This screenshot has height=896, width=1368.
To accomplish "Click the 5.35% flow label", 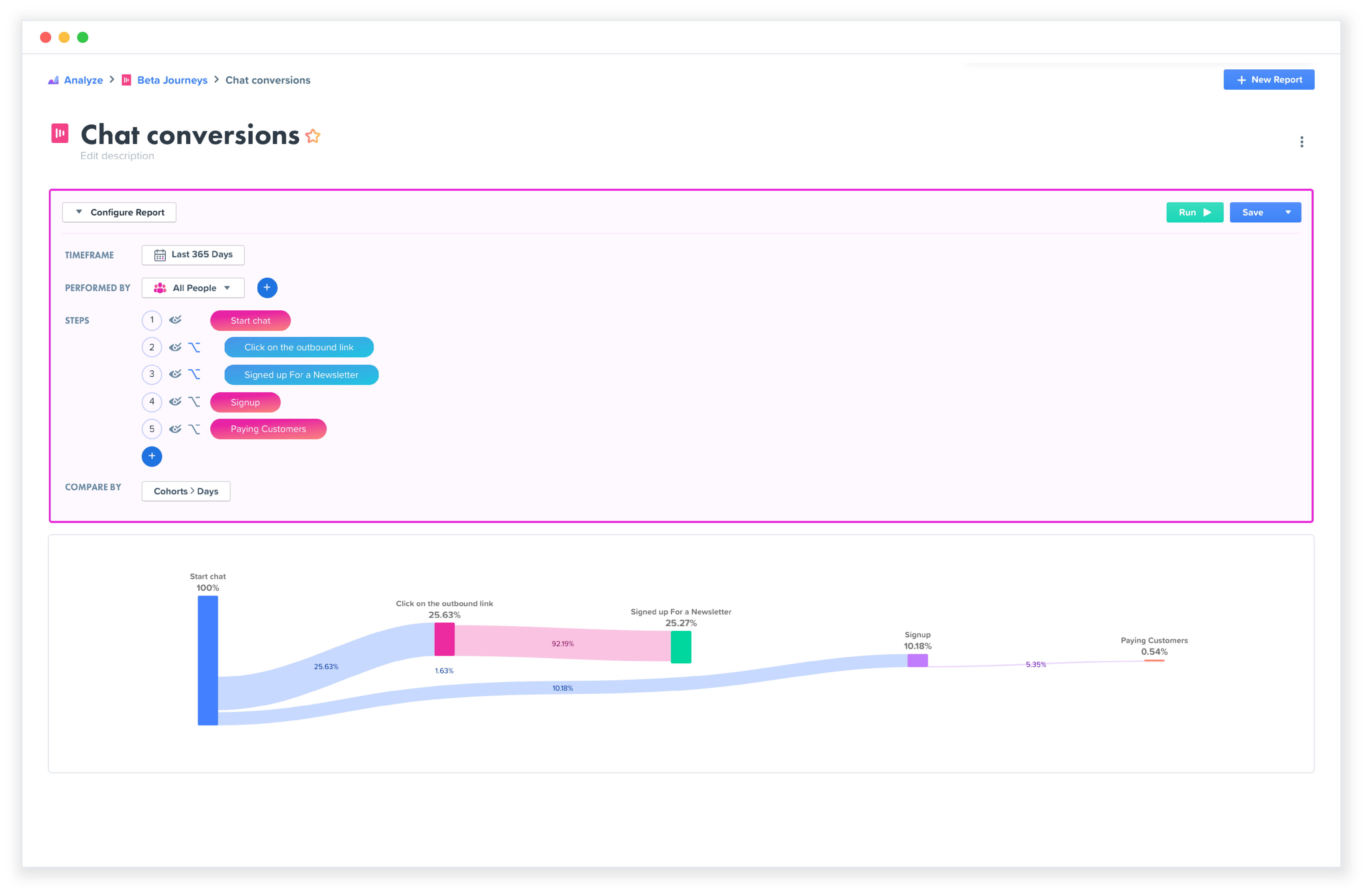I will [1036, 664].
